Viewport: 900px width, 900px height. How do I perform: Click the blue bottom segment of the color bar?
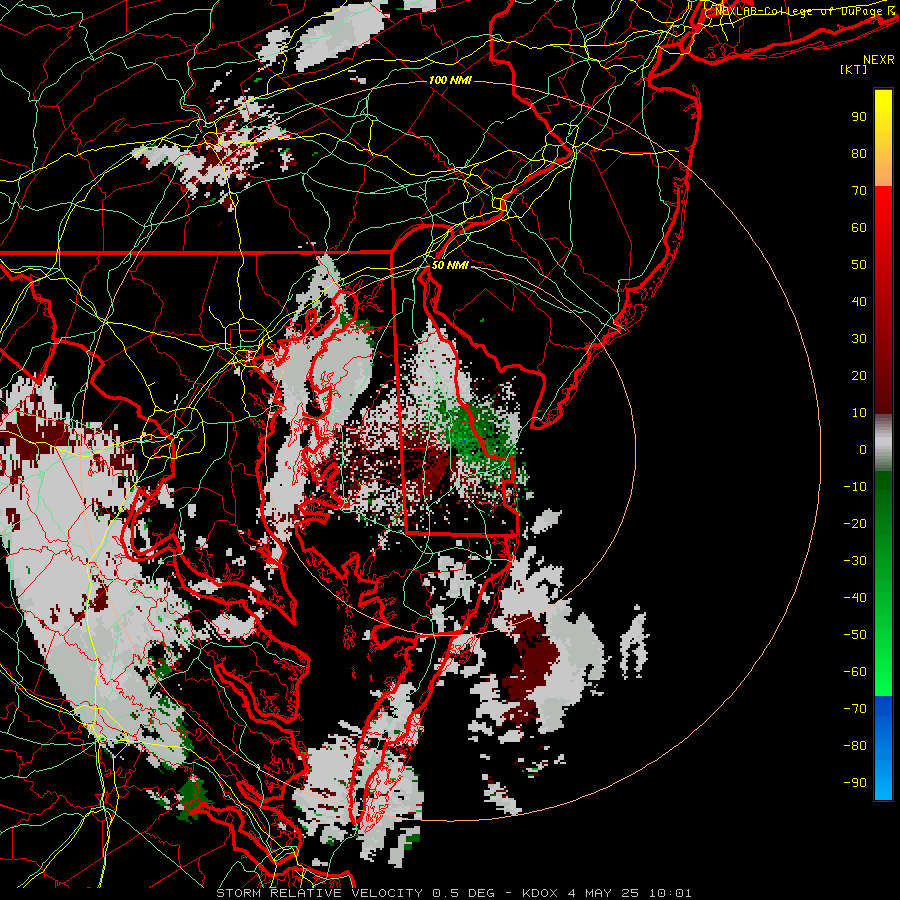coord(883,748)
